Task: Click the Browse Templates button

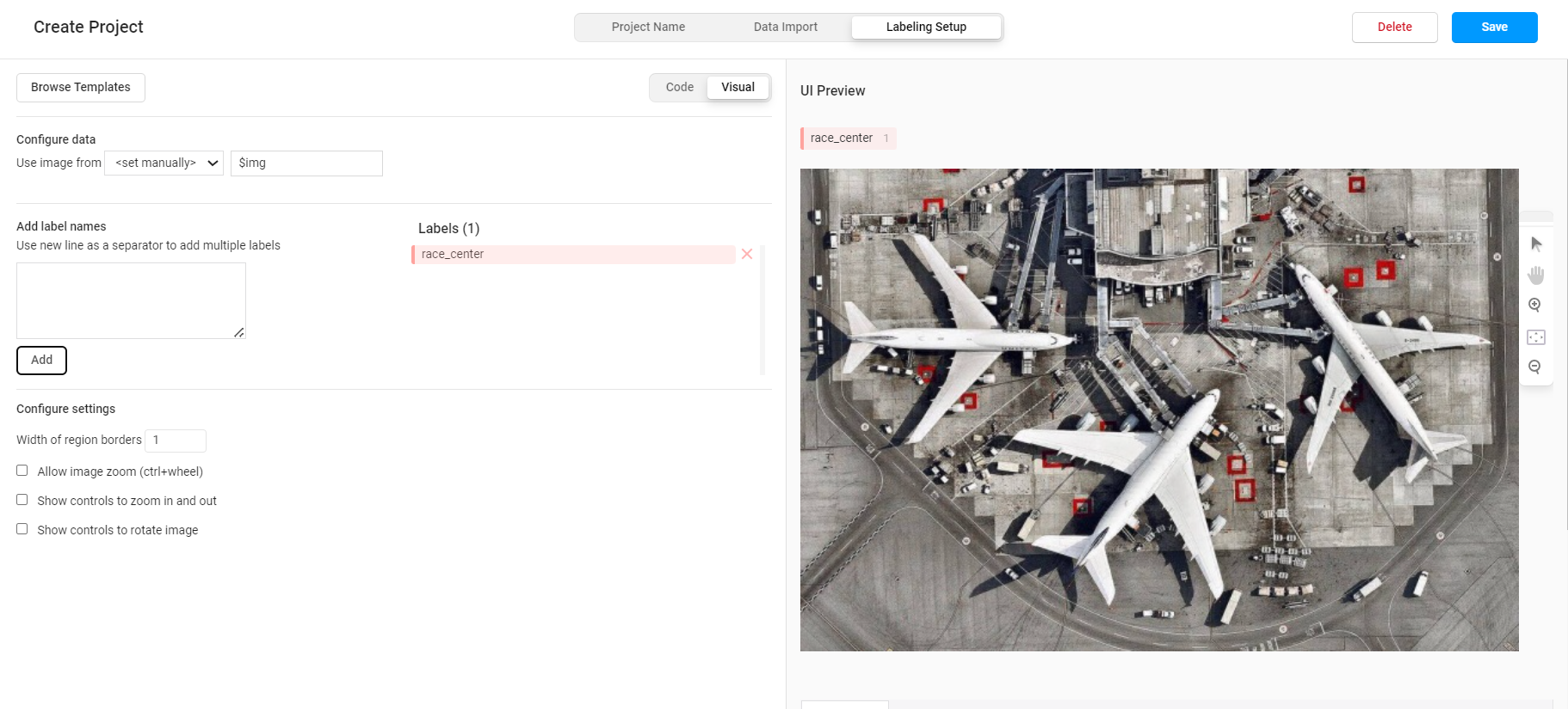Action: [x=81, y=88]
